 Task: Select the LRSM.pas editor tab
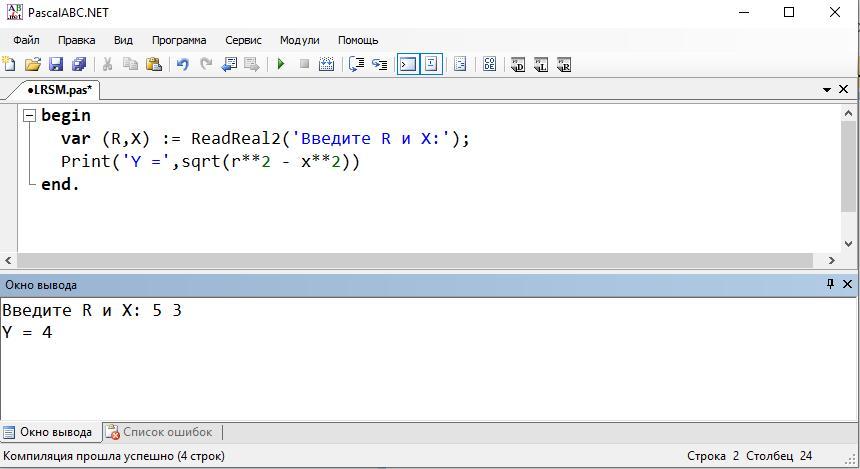(x=59, y=89)
